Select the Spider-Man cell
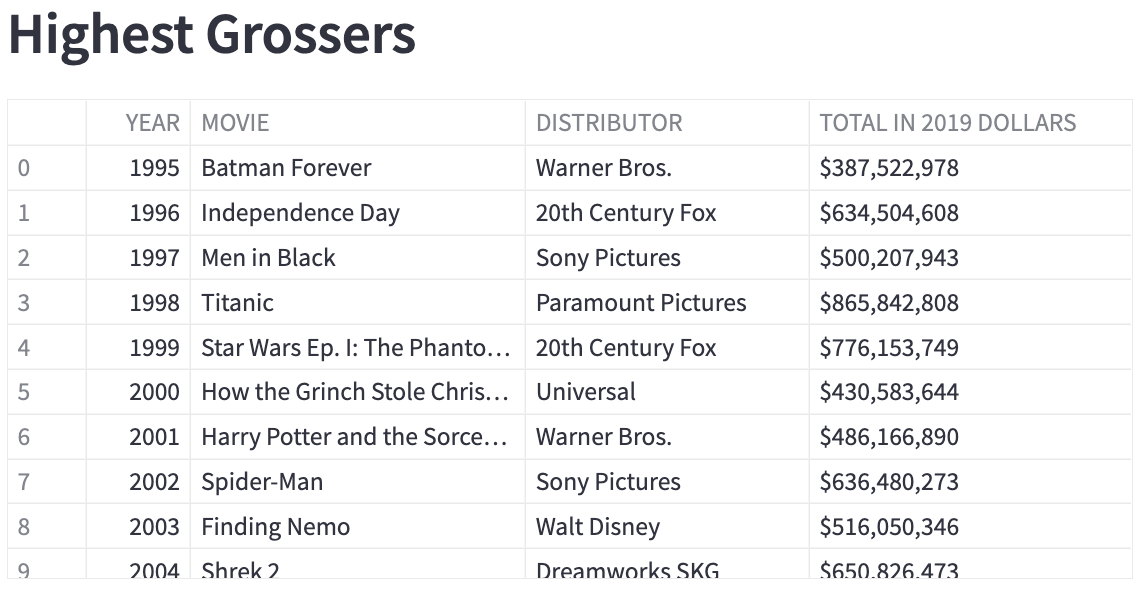Screen dimensions: 1144x592 tap(358, 482)
